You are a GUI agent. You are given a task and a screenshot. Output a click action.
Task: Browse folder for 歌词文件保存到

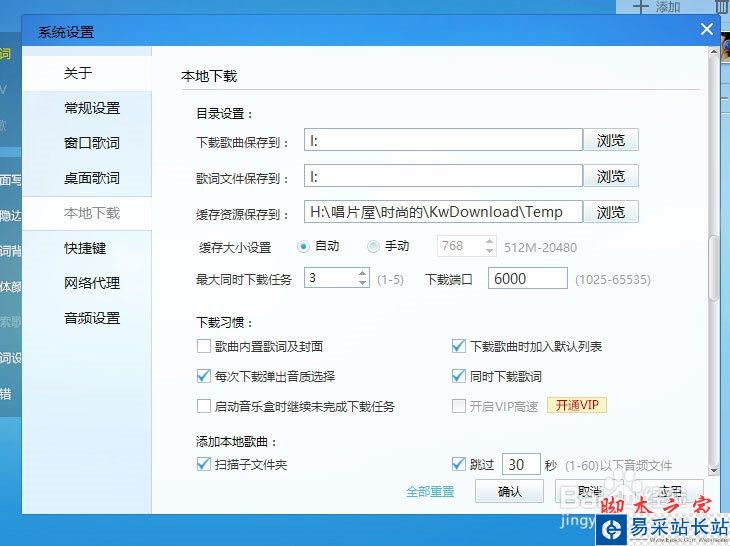pos(611,176)
